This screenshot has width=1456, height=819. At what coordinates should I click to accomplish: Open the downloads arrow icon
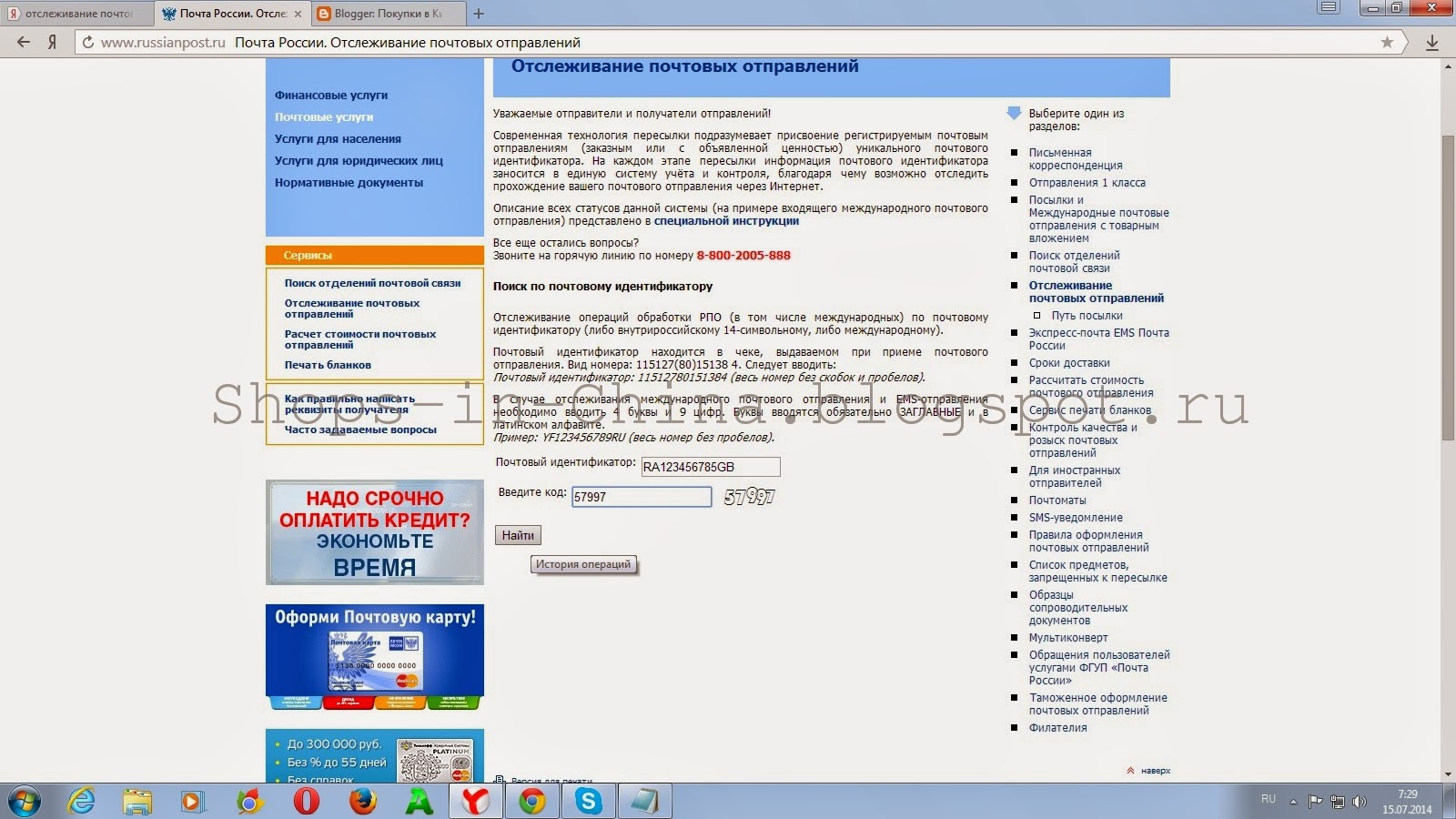1431,42
